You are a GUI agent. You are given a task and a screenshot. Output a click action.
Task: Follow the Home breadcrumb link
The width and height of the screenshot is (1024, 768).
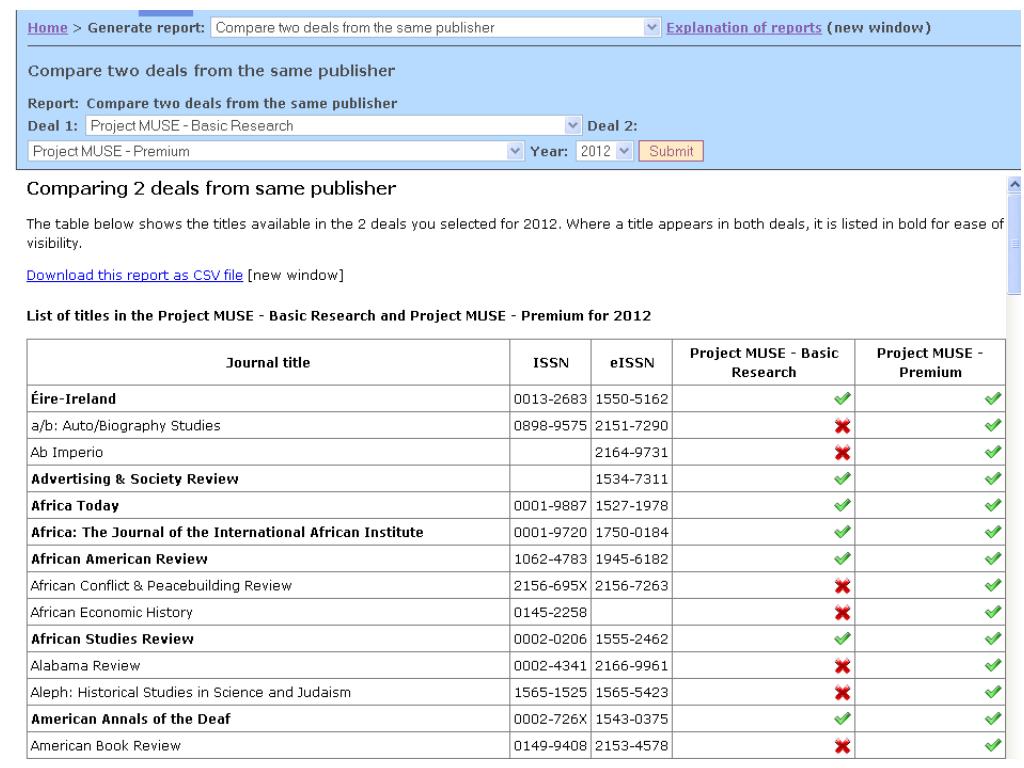[x=48, y=27]
